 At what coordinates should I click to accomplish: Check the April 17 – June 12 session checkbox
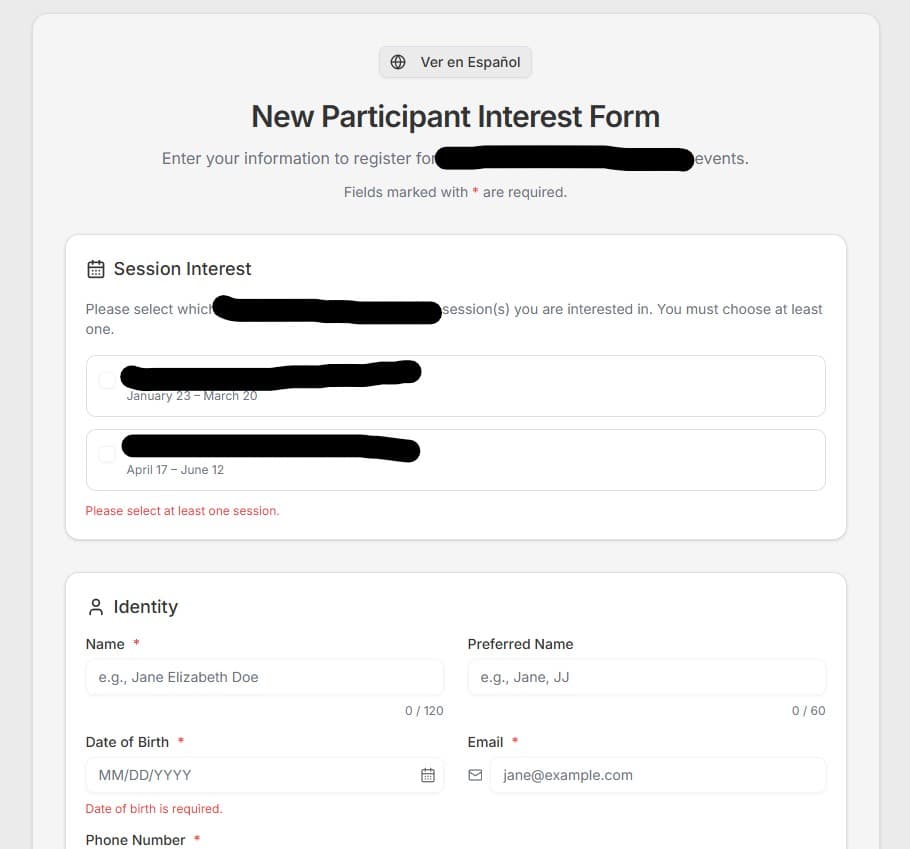click(x=108, y=453)
